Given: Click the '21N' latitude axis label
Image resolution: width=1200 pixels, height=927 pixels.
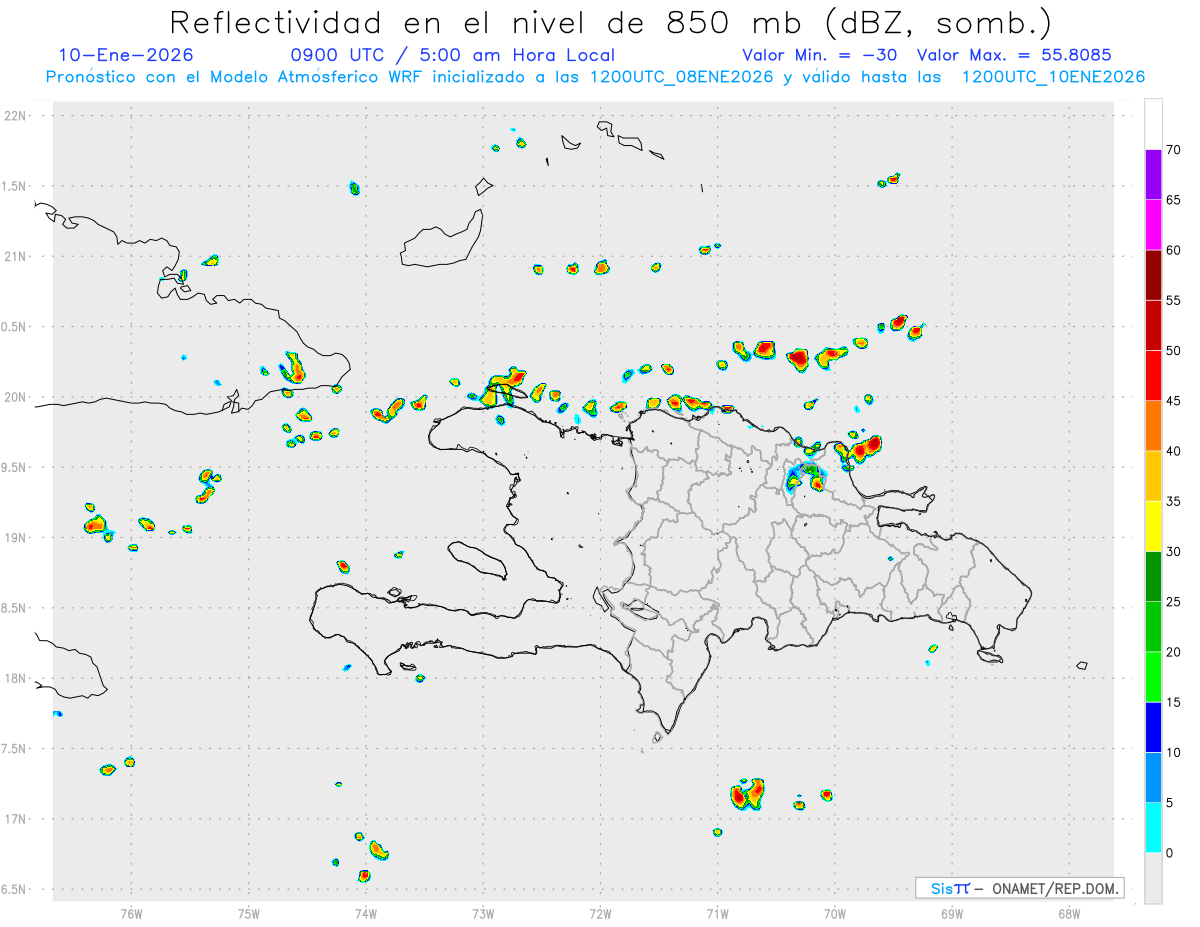Looking at the screenshot, I should click(x=17, y=256).
